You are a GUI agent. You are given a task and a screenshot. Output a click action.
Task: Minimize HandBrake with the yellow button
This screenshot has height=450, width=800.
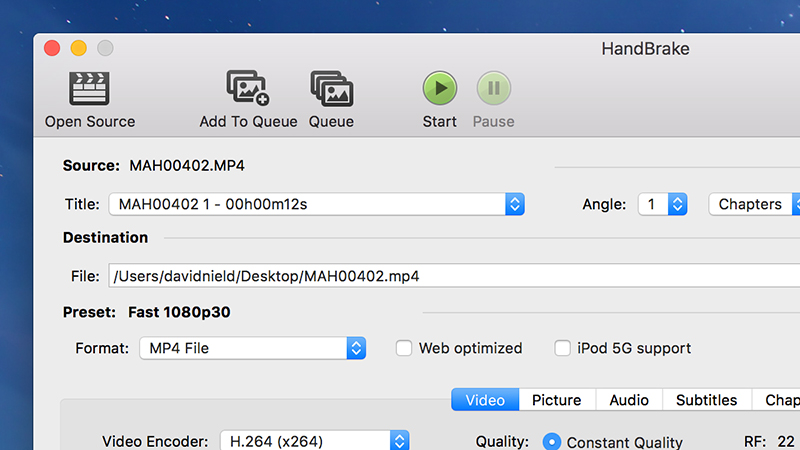tap(79, 48)
